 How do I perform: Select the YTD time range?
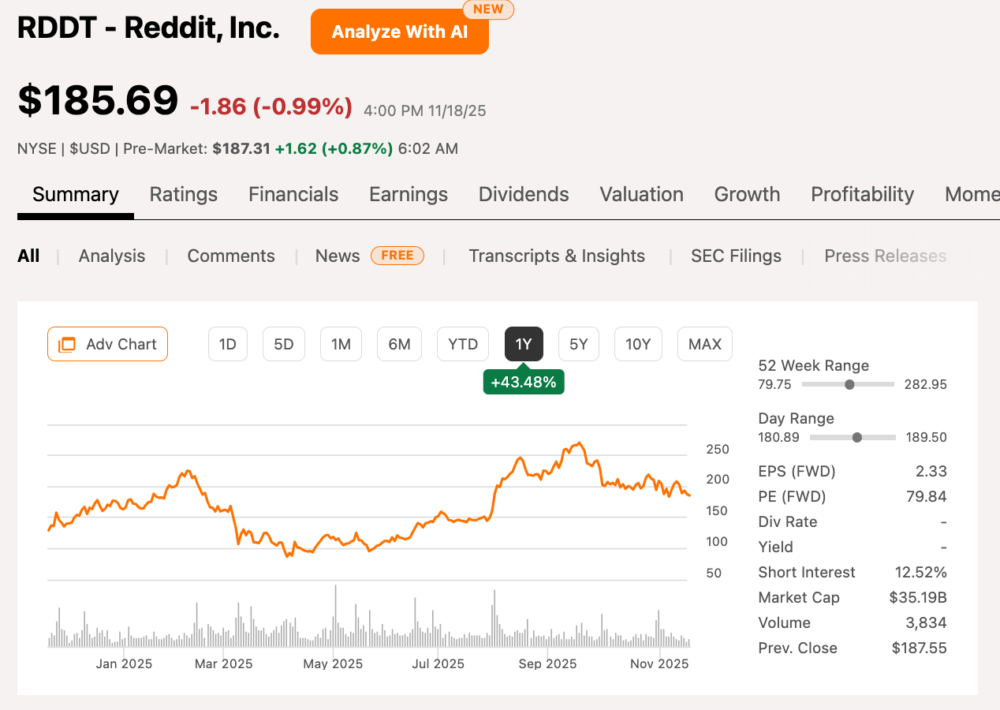tap(463, 344)
